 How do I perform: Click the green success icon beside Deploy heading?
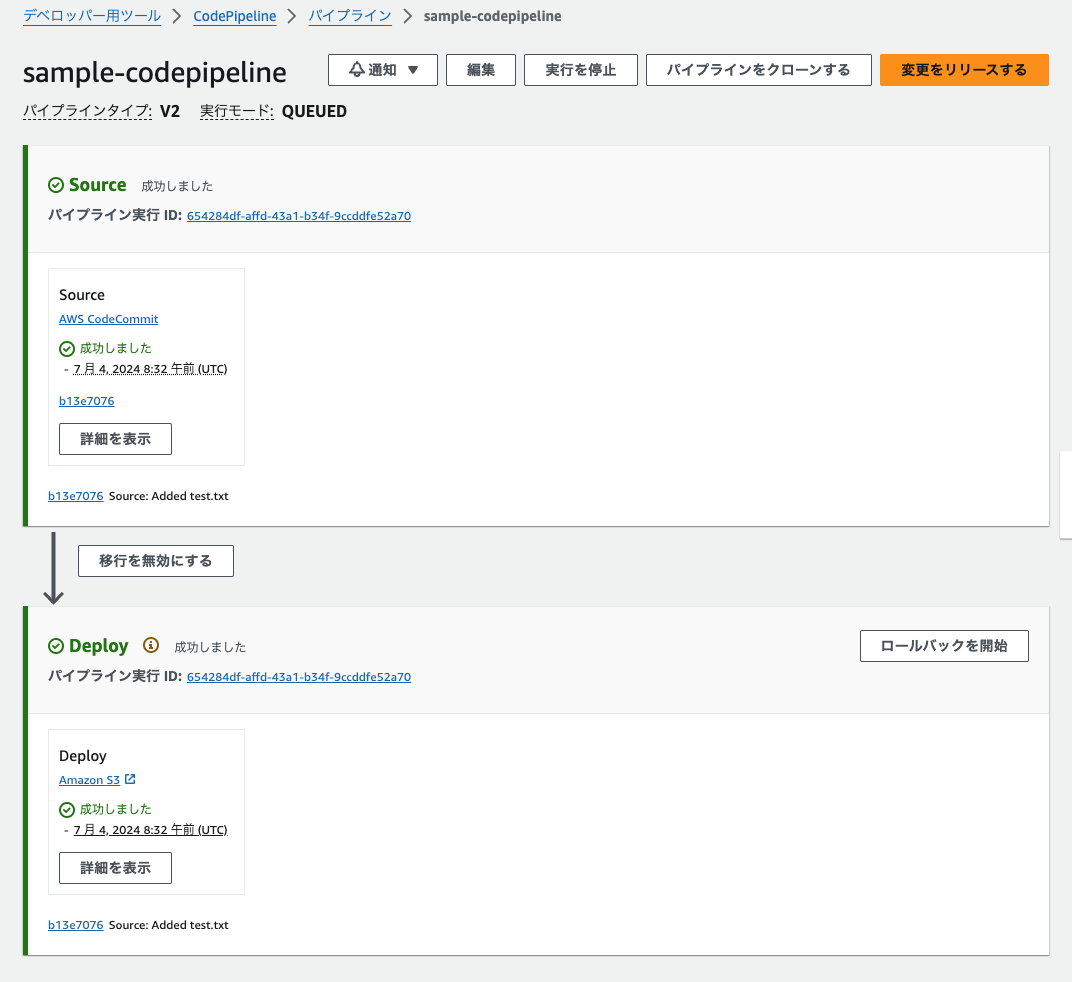coord(56,646)
